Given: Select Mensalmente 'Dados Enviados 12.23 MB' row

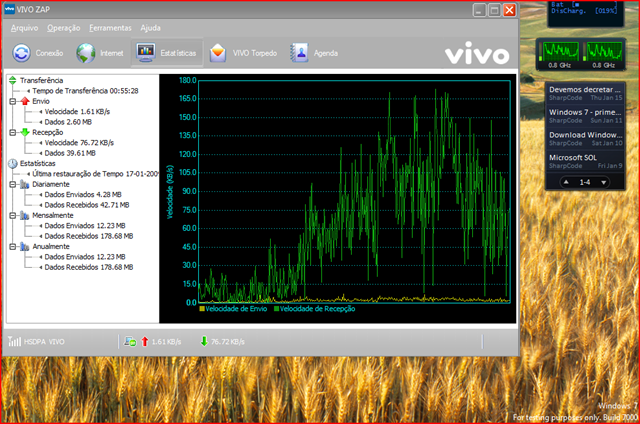Looking at the screenshot, I should point(84,226).
